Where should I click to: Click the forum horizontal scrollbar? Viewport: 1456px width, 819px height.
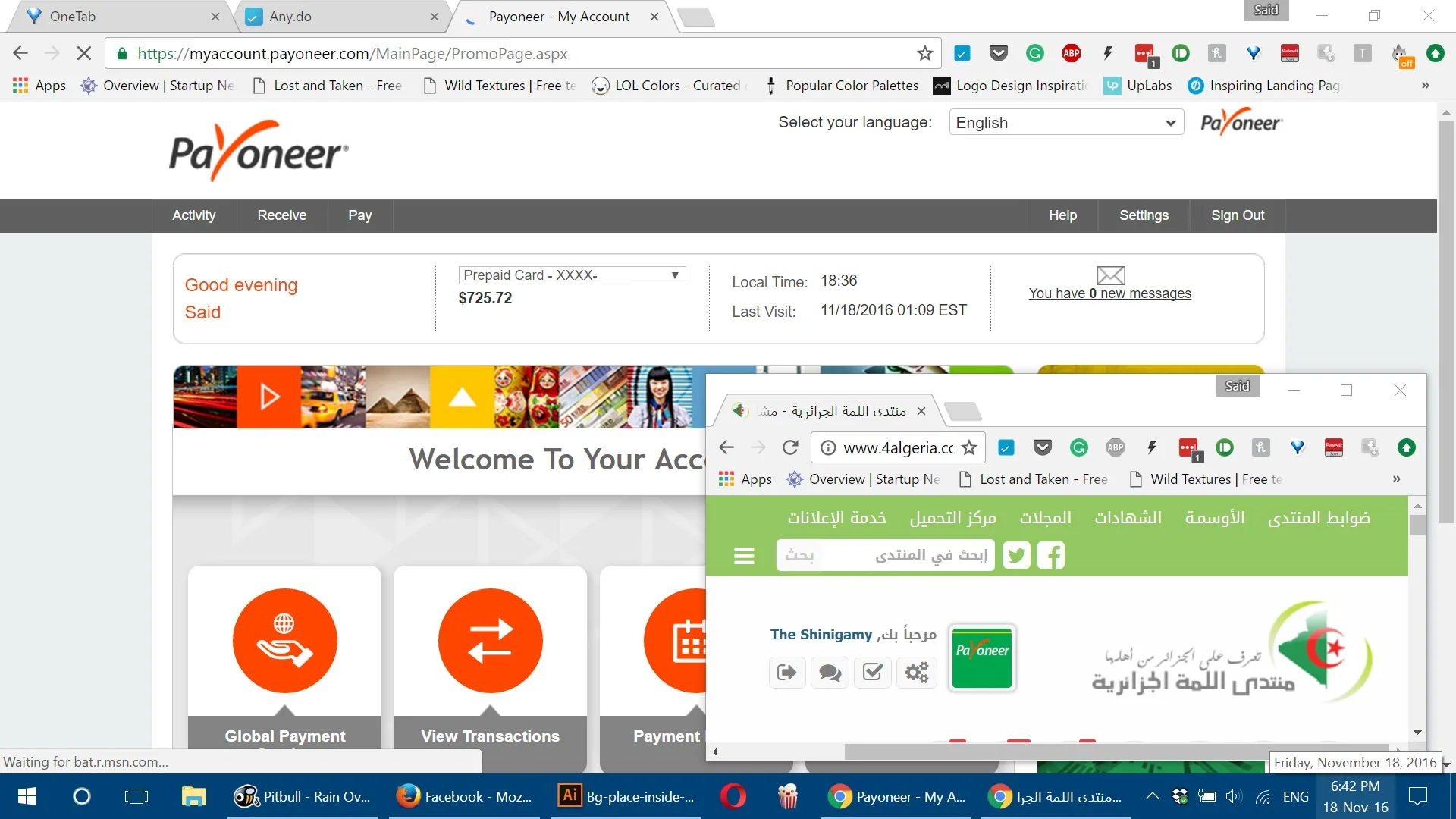pyautogui.click(x=1062, y=752)
